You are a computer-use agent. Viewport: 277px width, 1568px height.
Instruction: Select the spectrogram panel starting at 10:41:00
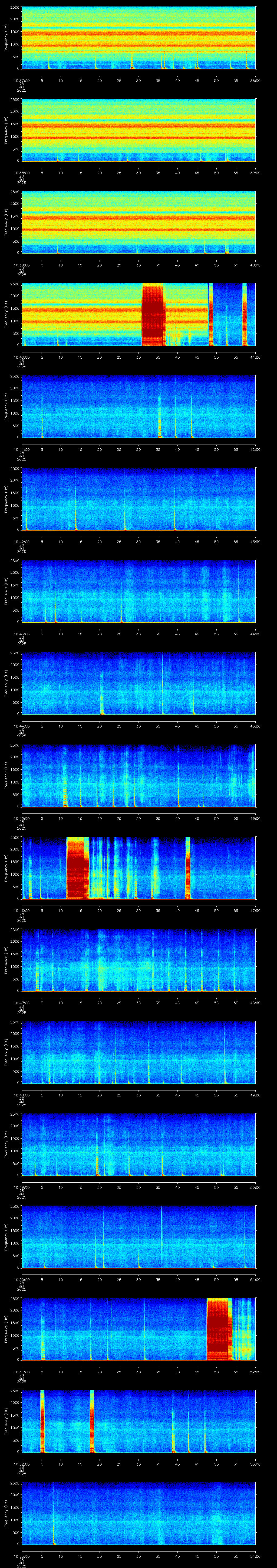point(139,407)
